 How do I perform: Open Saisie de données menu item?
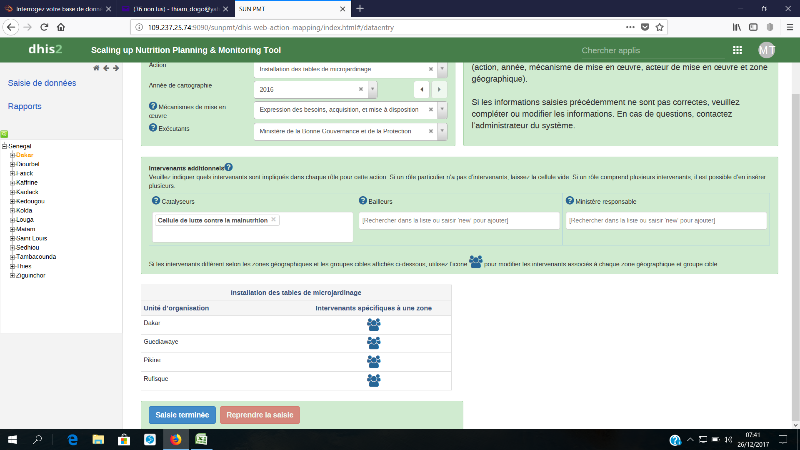click(x=42, y=83)
